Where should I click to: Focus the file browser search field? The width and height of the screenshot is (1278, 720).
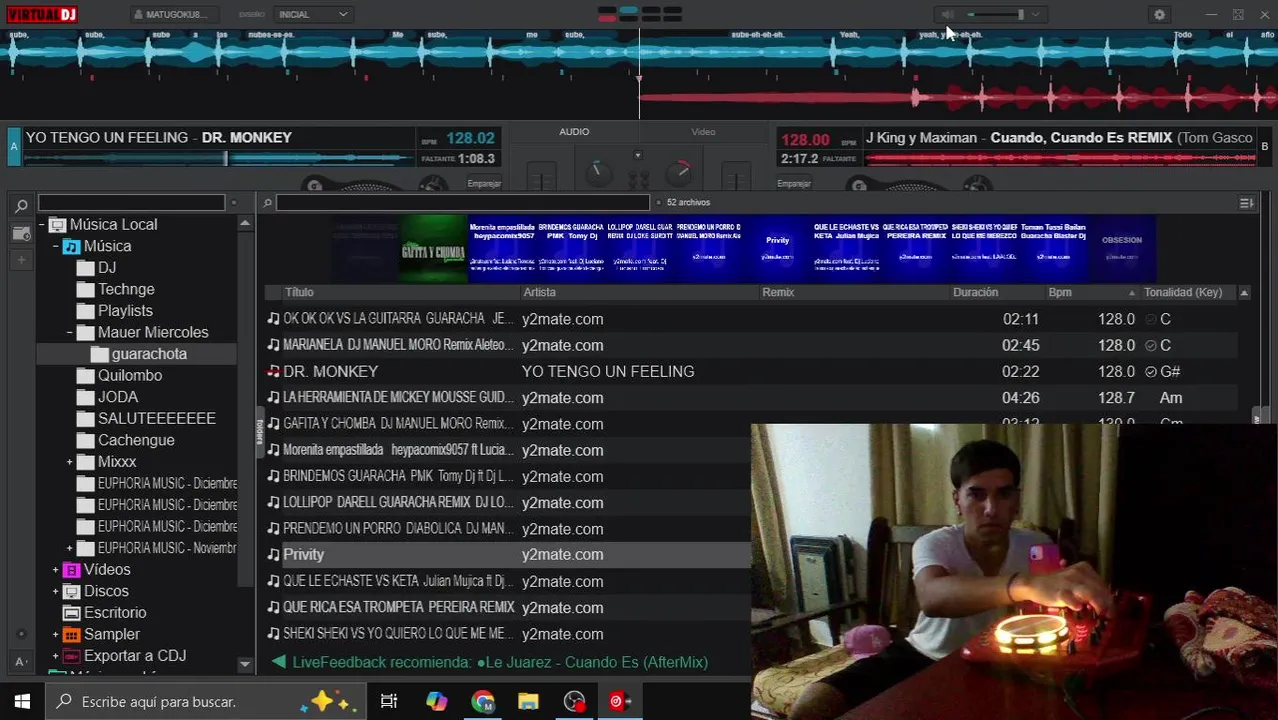(x=463, y=203)
